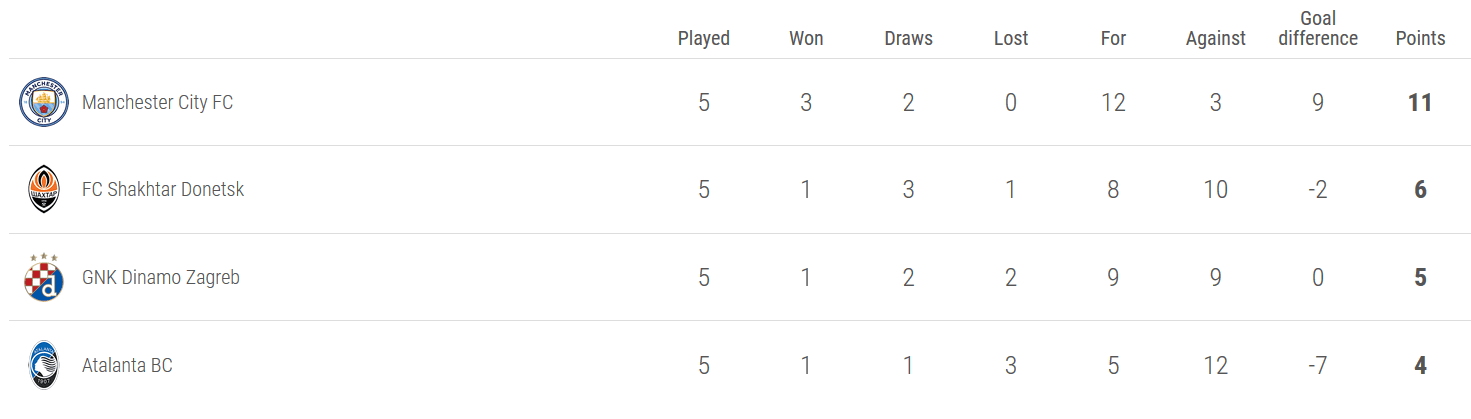Open the GNK Dinamo Zagreb team link

tap(161, 277)
